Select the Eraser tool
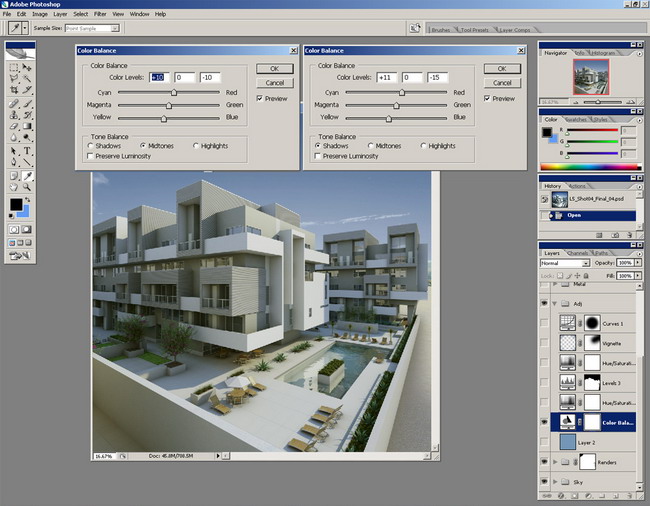 point(14,126)
